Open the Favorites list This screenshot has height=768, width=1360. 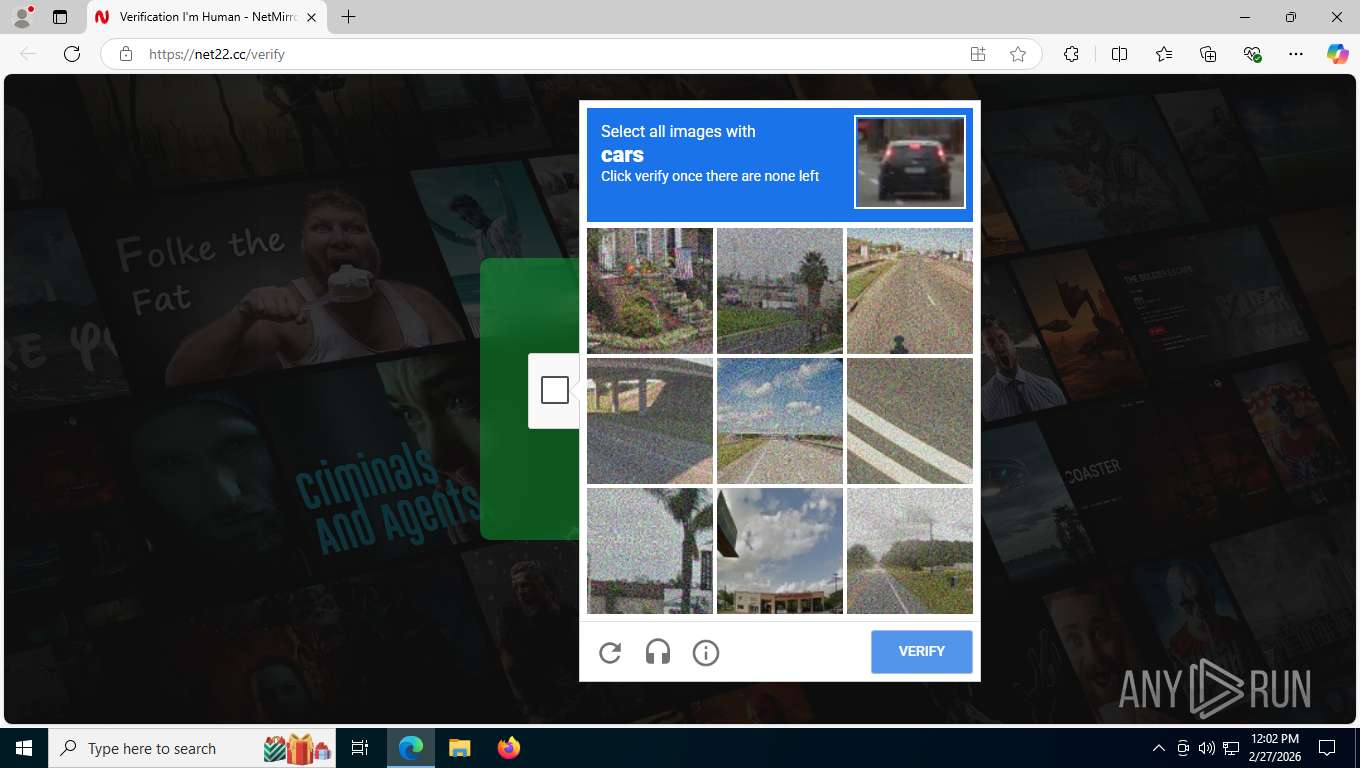pos(1164,54)
